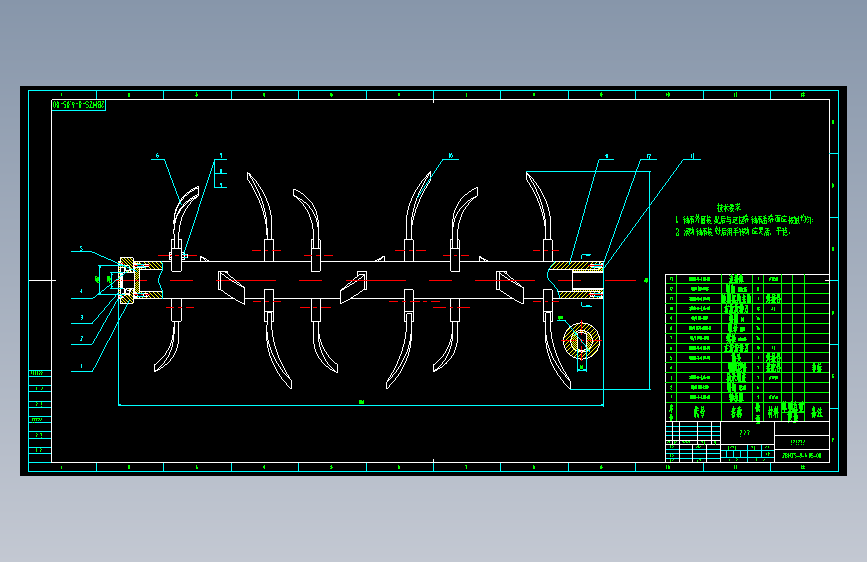
Task: Select the 备注 header in parts list
Action: point(817,412)
